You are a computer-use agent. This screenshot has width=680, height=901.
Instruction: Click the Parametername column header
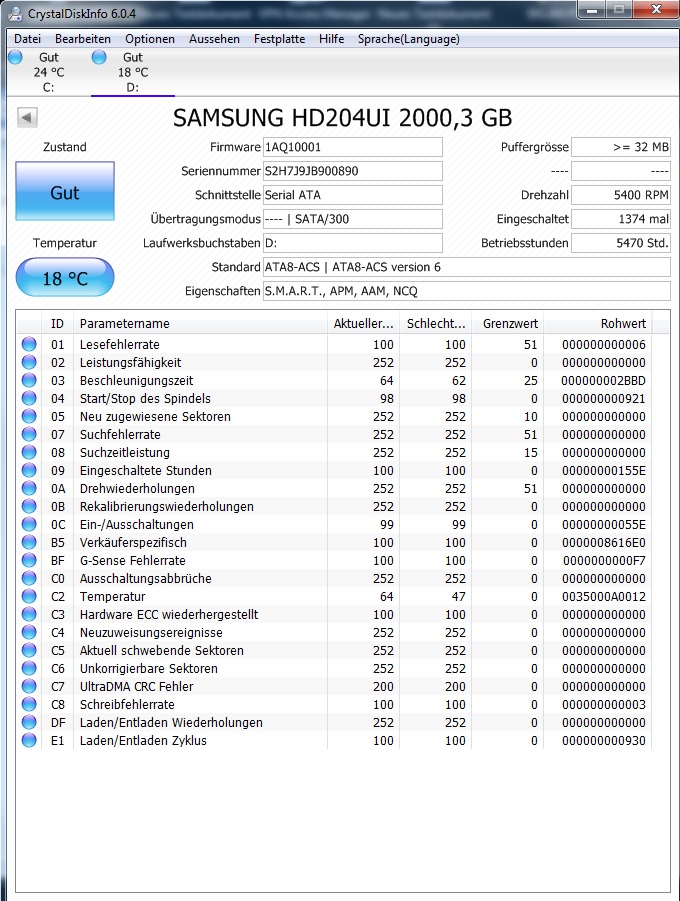(x=201, y=324)
